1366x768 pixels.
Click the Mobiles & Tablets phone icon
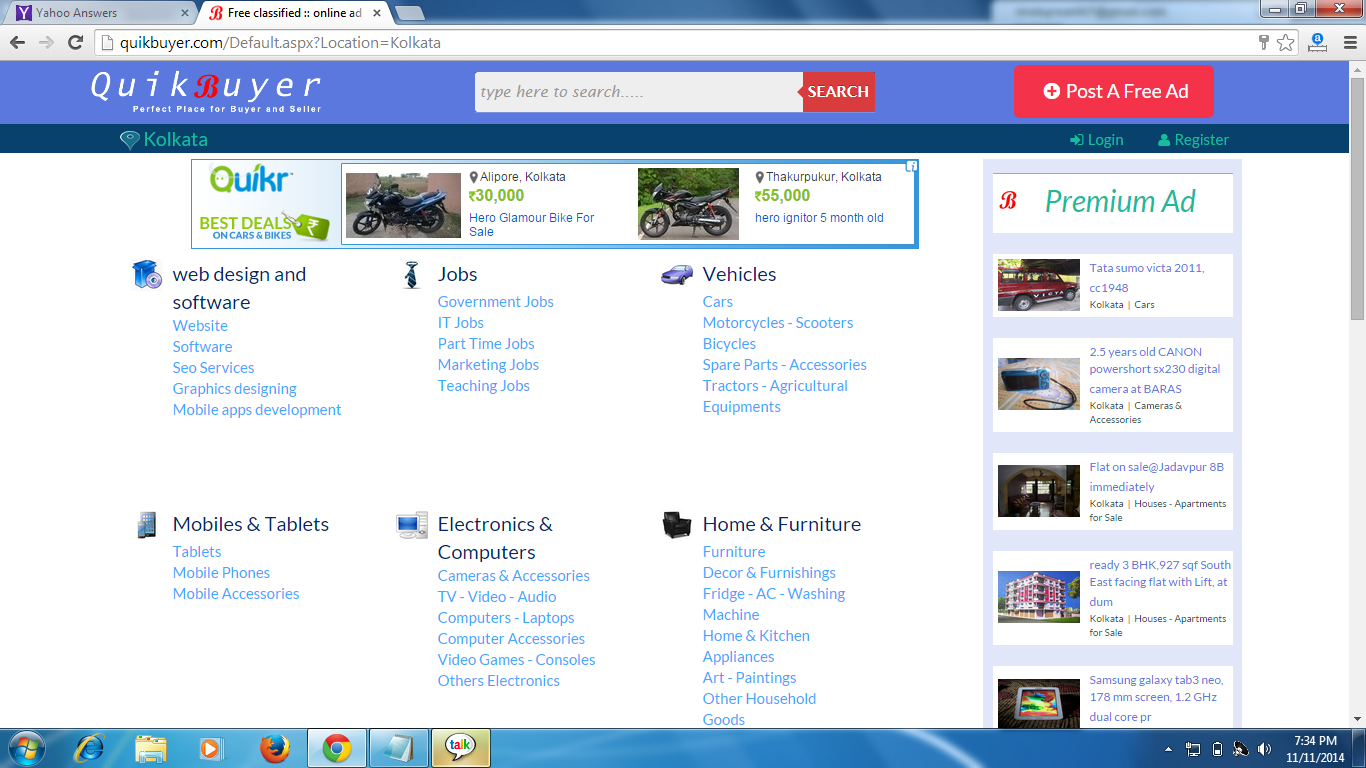147,524
